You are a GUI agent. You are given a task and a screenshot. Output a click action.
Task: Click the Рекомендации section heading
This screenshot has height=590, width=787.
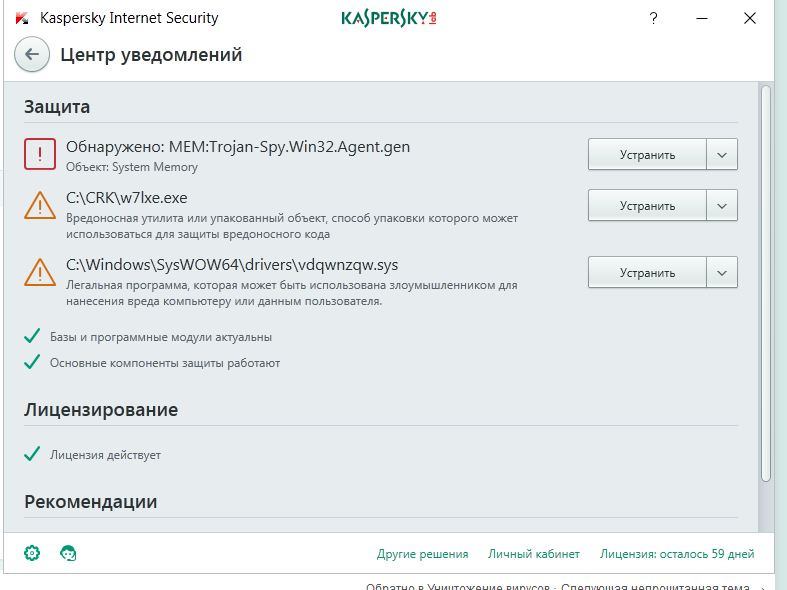(x=90, y=502)
